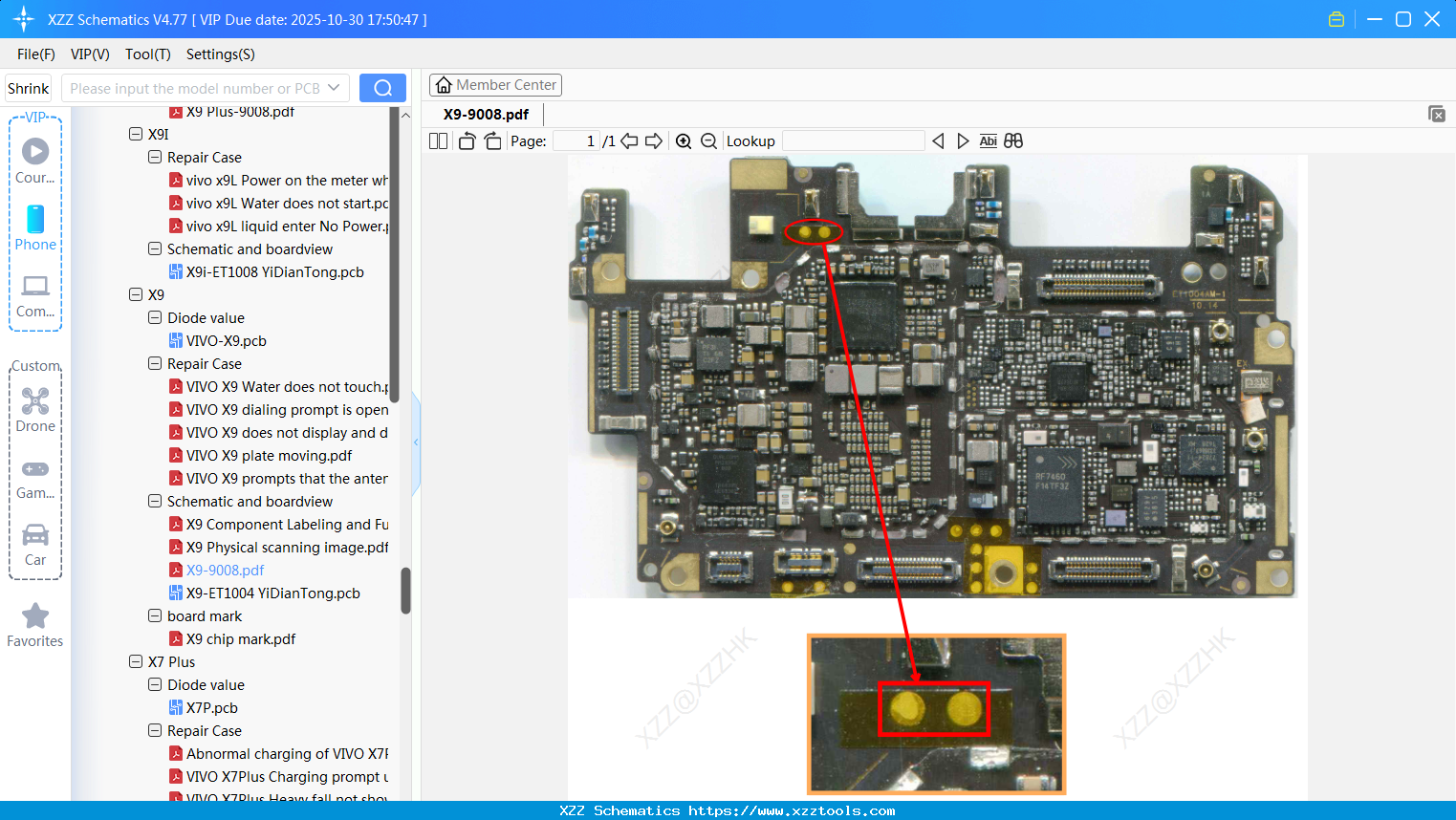Open the Settings(S) menu
The image size is (1456, 820).
221,54
